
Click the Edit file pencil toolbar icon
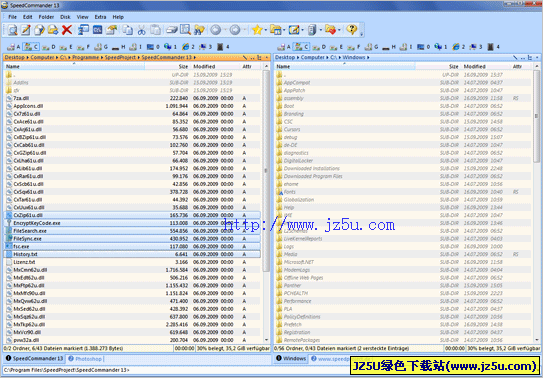(26, 30)
